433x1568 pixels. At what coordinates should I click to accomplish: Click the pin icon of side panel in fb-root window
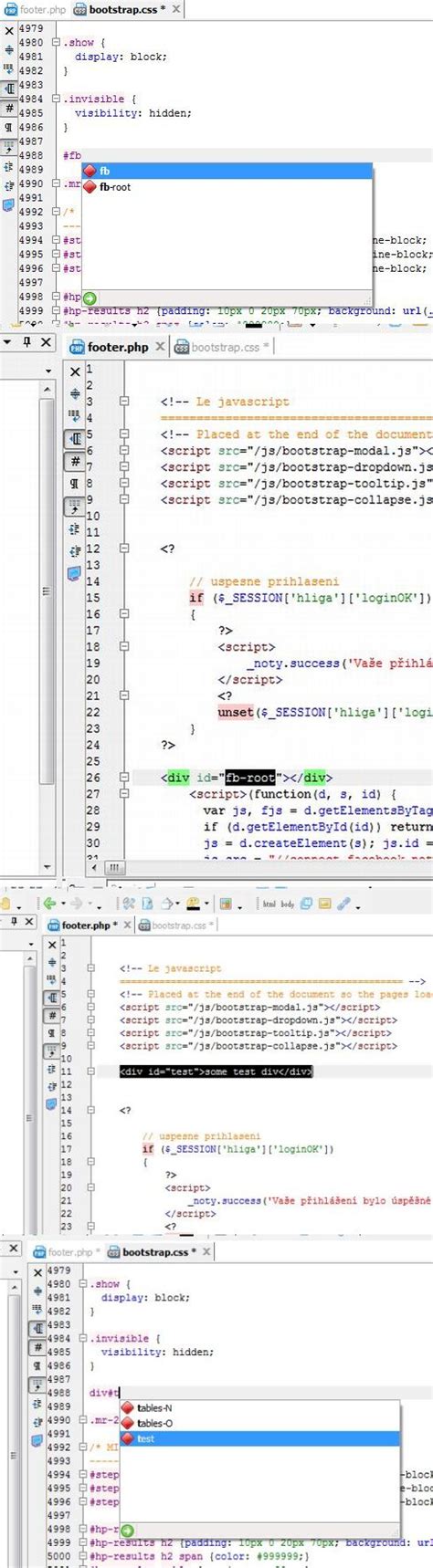(x=26, y=341)
